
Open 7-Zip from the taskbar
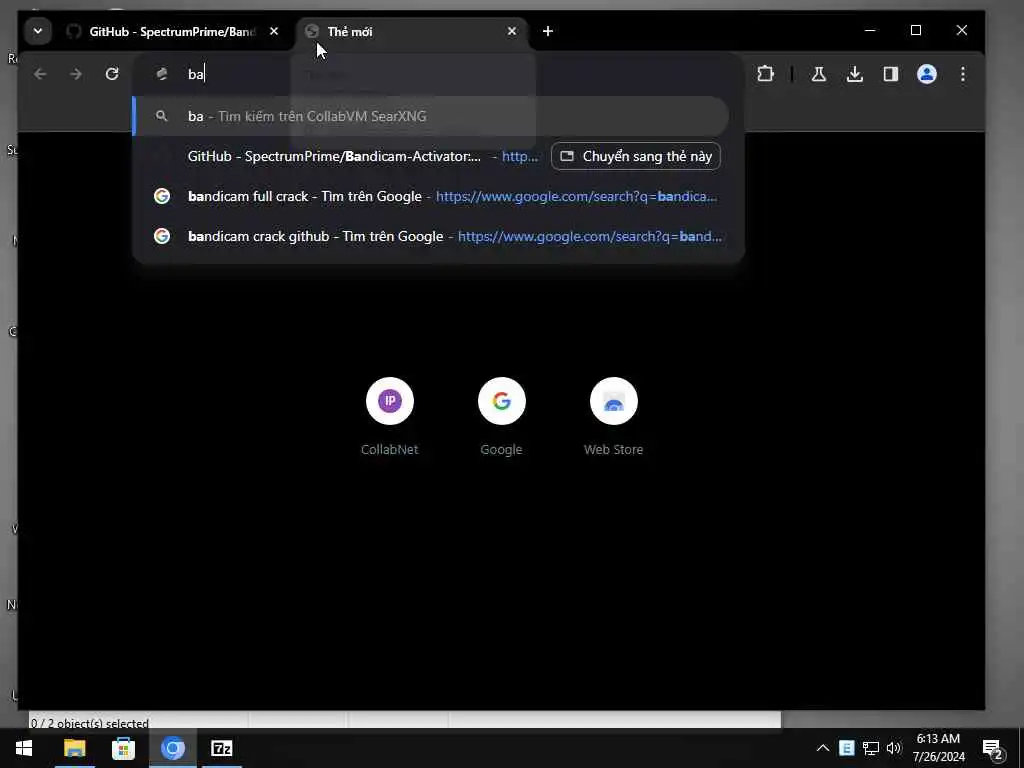[222, 748]
